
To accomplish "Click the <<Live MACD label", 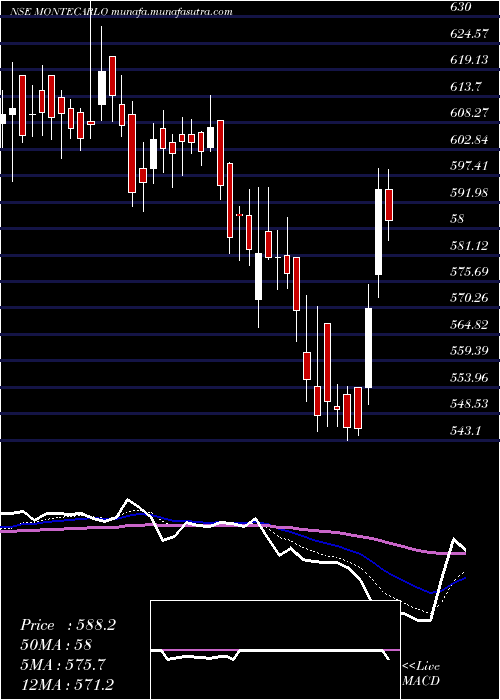I will pos(421,674).
